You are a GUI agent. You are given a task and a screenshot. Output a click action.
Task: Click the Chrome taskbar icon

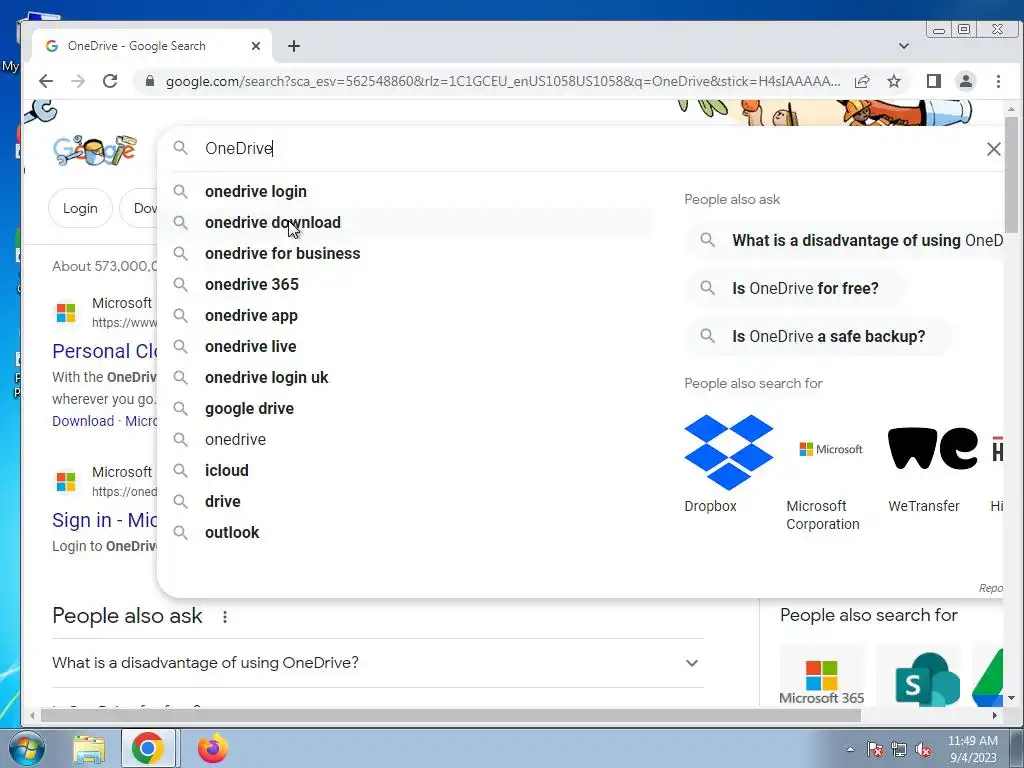pyautogui.click(x=148, y=748)
